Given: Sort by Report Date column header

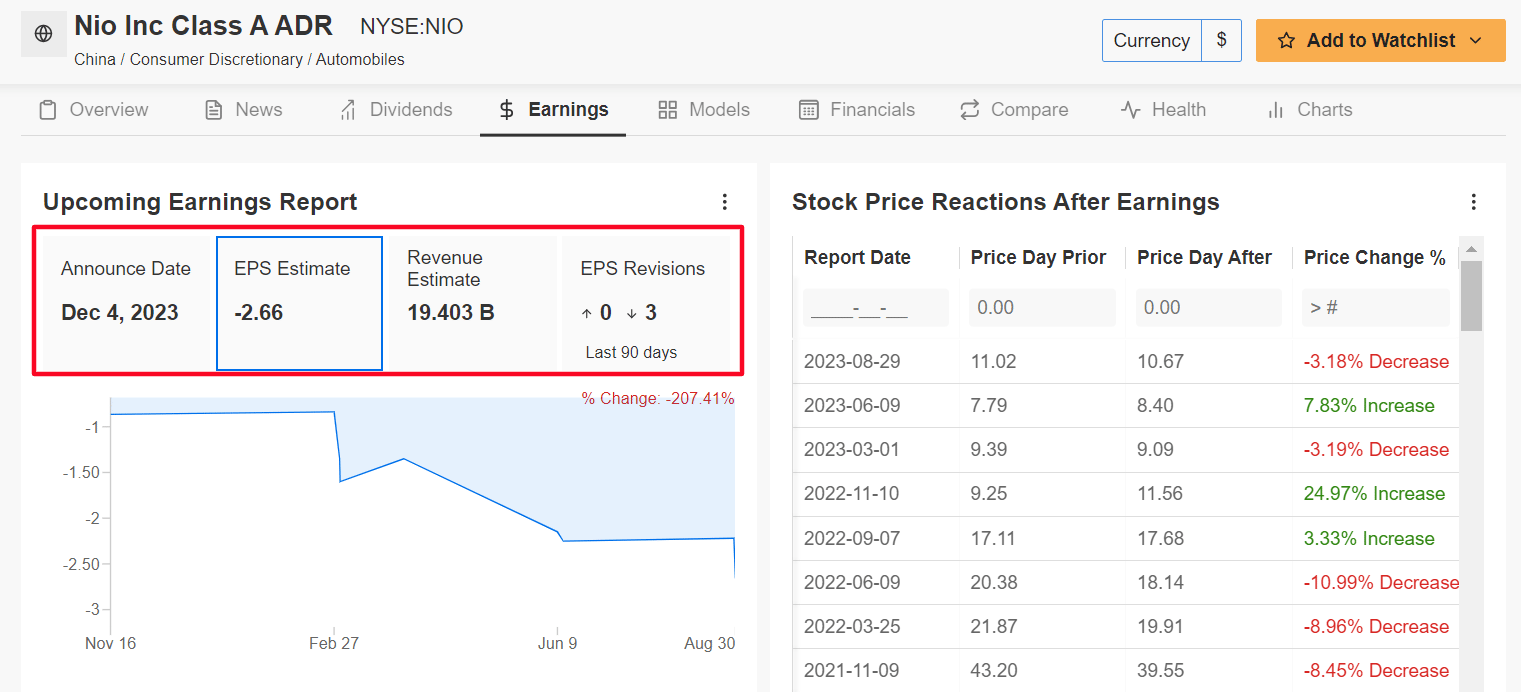Looking at the screenshot, I should coord(857,258).
